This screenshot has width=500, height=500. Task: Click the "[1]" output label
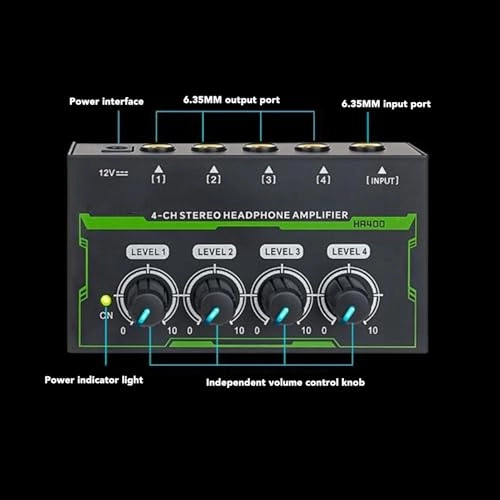[159, 179]
